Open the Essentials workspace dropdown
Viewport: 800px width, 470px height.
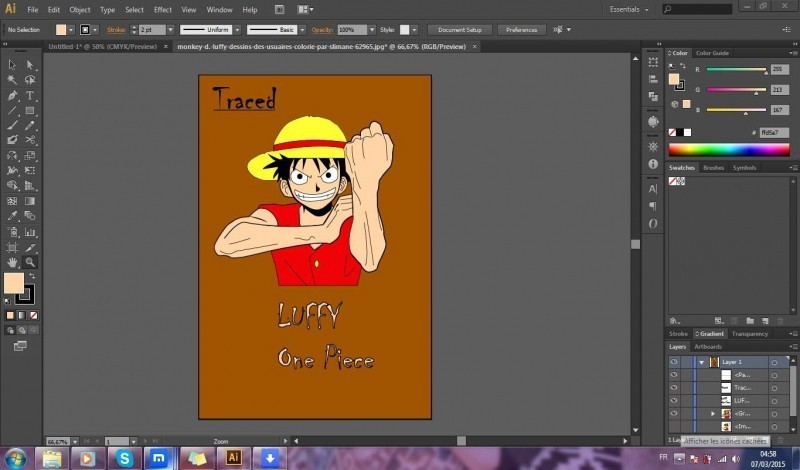pos(629,9)
